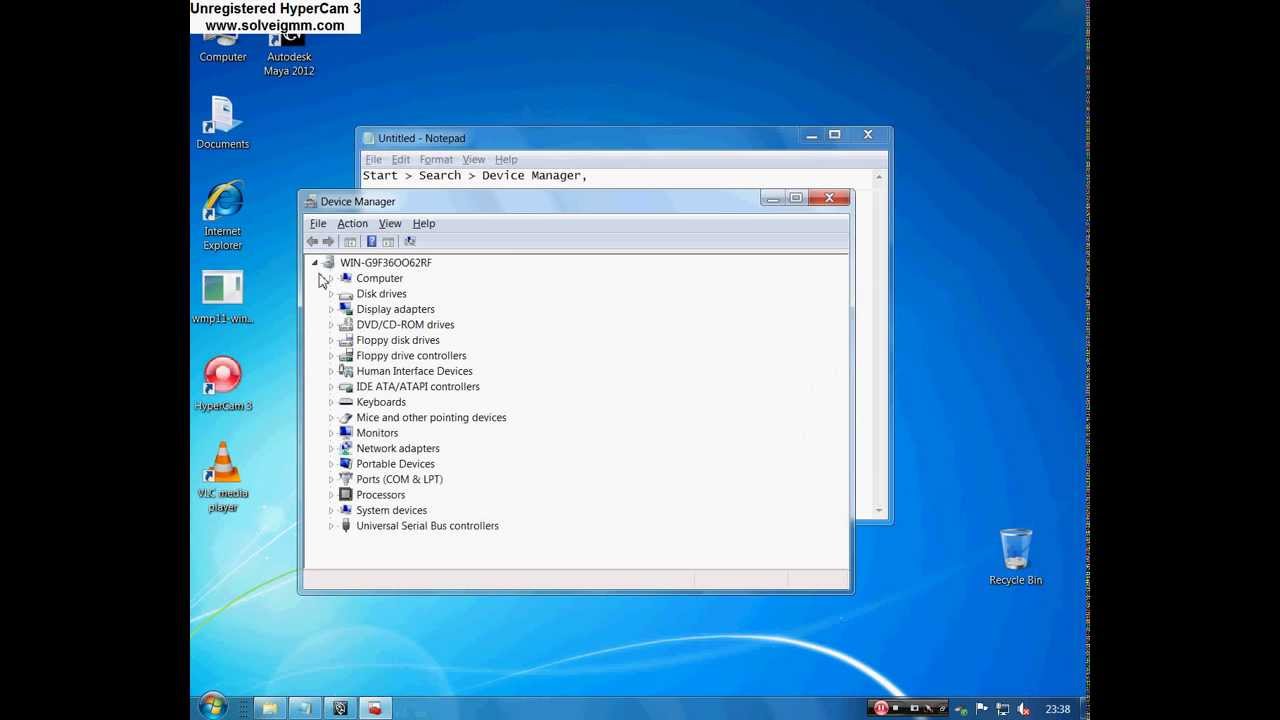The image size is (1280, 720).
Task: Click the Show/Hide Console Tree toolbar icon
Action: 350,241
